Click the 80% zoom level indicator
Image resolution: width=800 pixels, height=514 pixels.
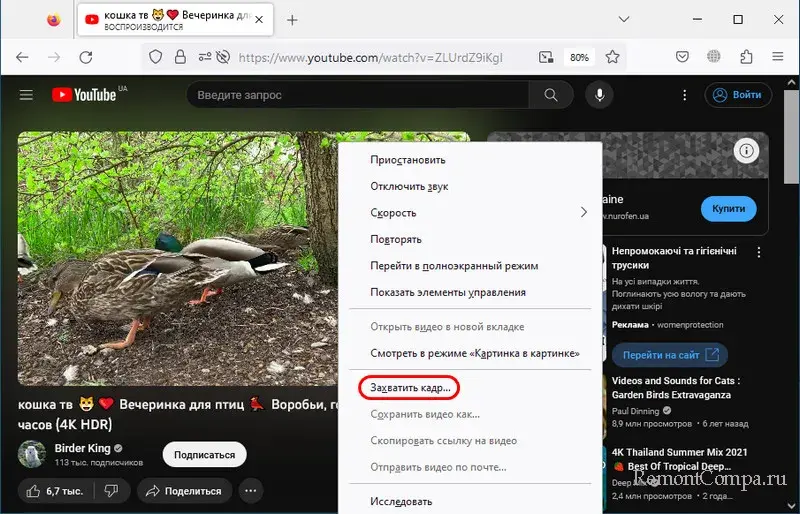[x=579, y=58]
